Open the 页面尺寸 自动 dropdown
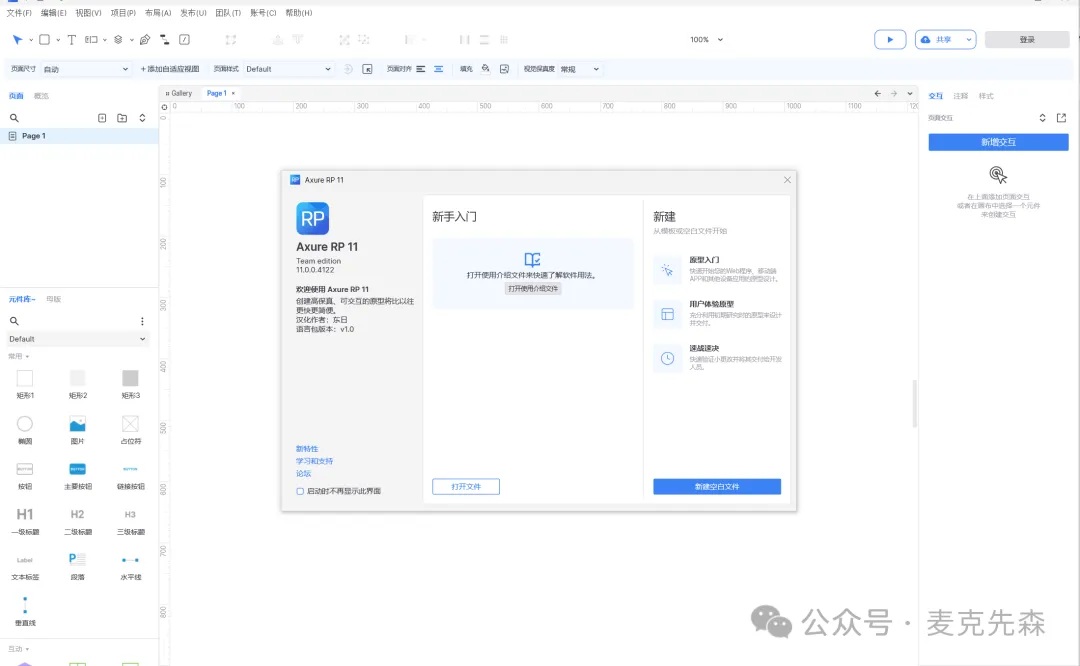 click(x=85, y=69)
